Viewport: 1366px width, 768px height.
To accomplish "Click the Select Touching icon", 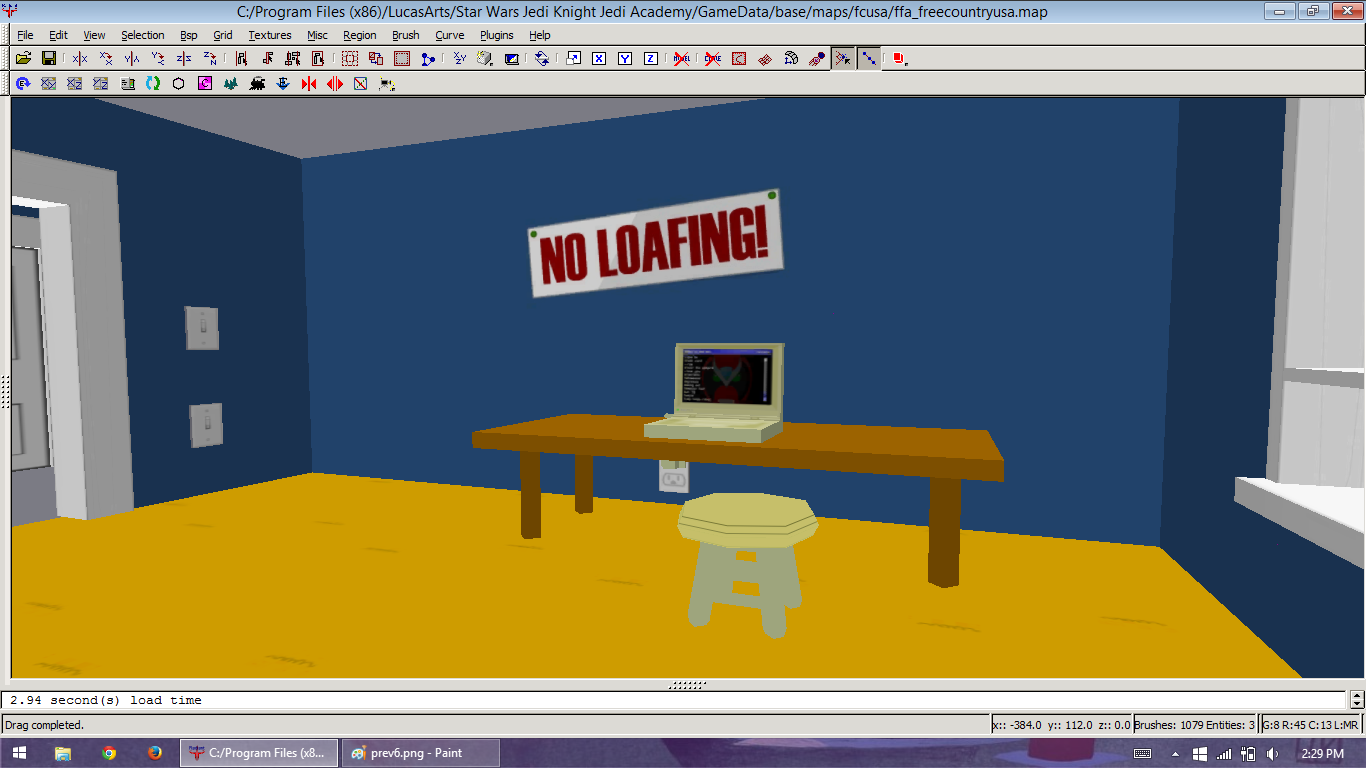I will pyautogui.click(x=267, y=59).
